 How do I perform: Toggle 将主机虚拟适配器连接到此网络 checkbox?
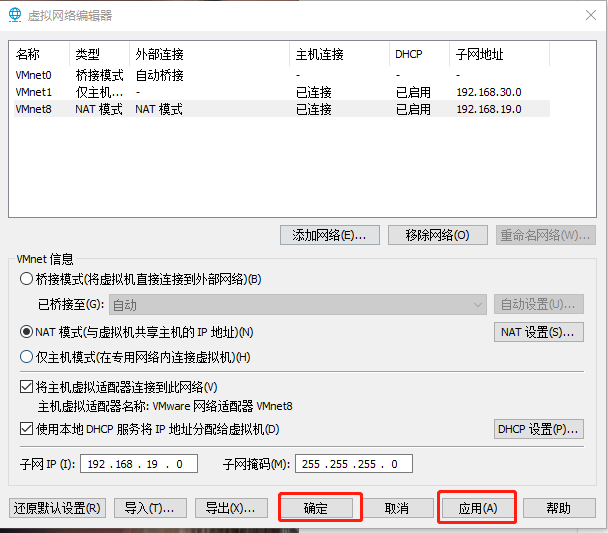(x=27, y=387)
